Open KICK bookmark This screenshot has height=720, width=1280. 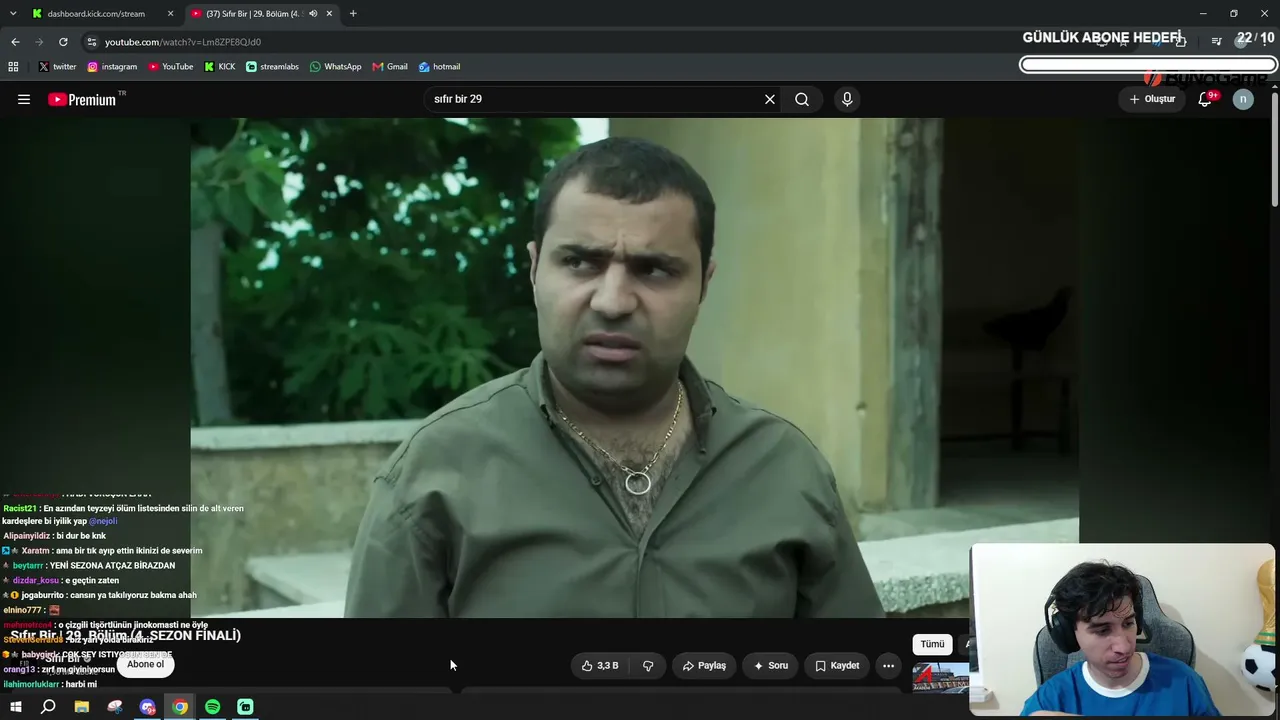(x=220, y=67)
